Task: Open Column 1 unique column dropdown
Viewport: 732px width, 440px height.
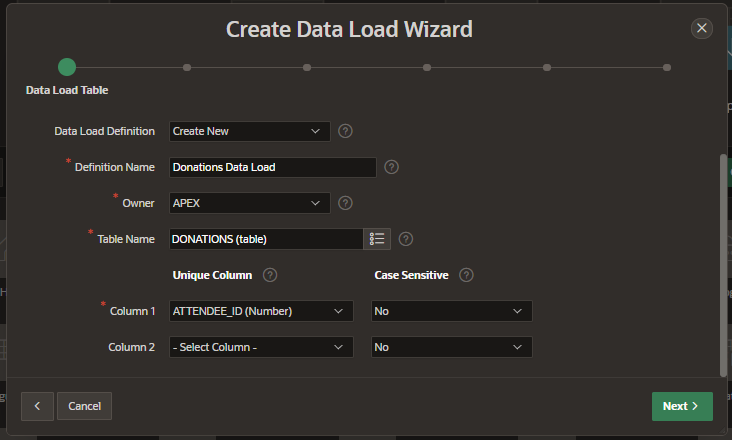Action: click(261, 311)
